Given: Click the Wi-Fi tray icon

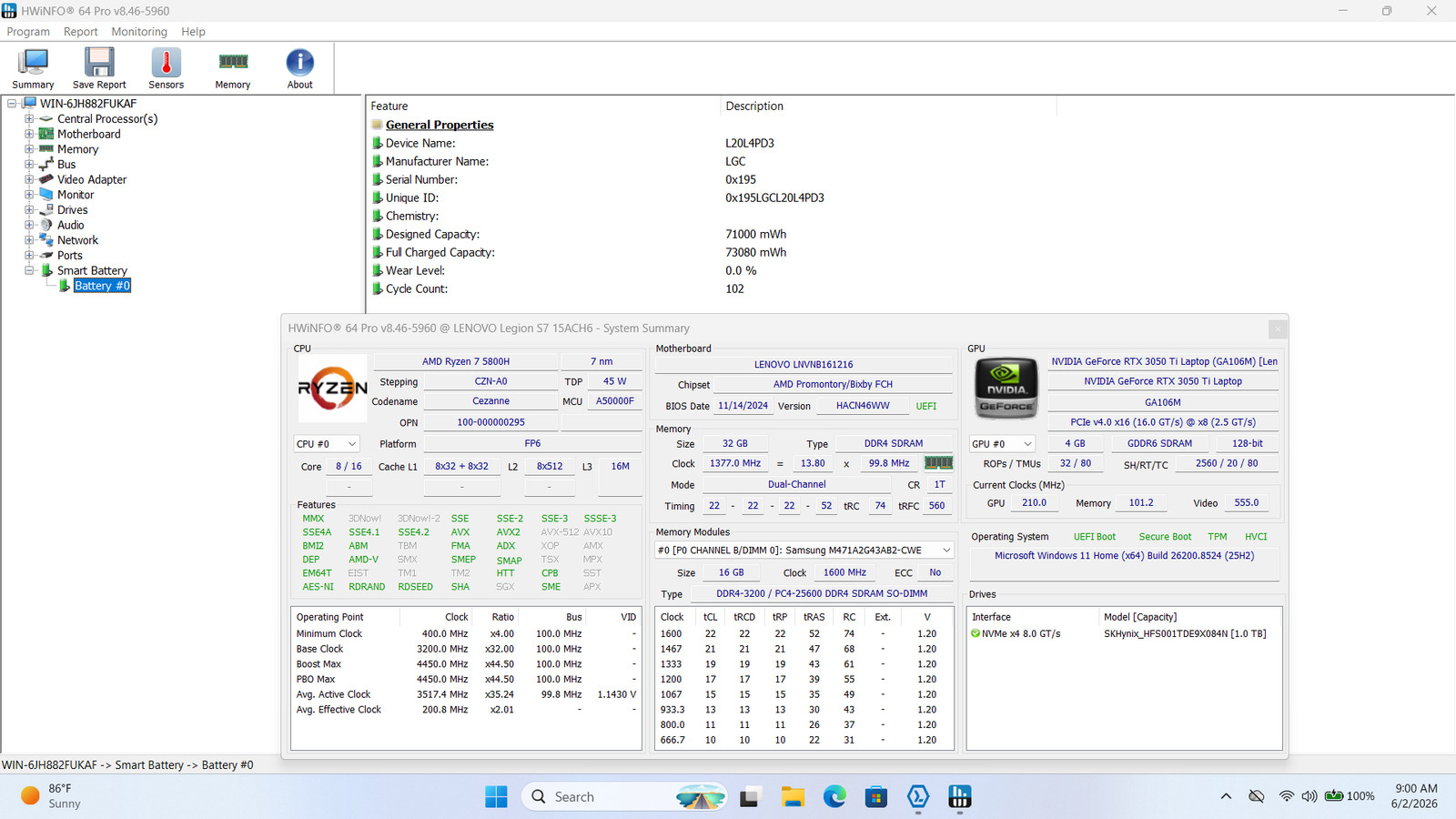Looking at the screenshot, I should pos(1286,796).
